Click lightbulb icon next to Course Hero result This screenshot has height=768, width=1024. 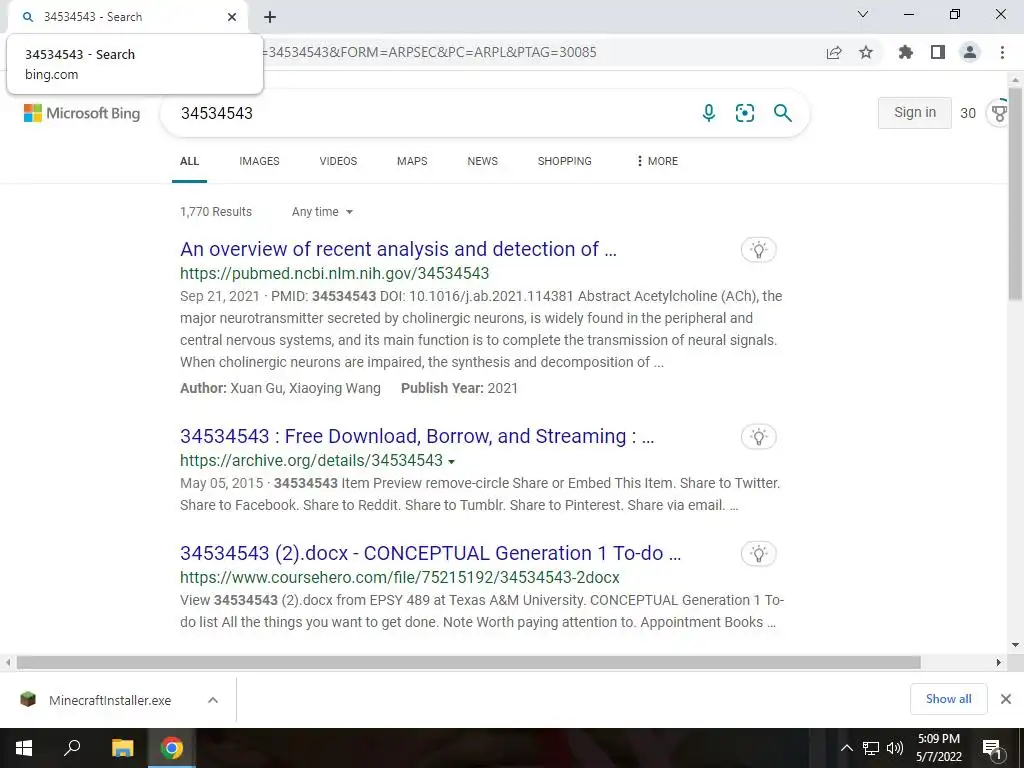tap(758, 554)
